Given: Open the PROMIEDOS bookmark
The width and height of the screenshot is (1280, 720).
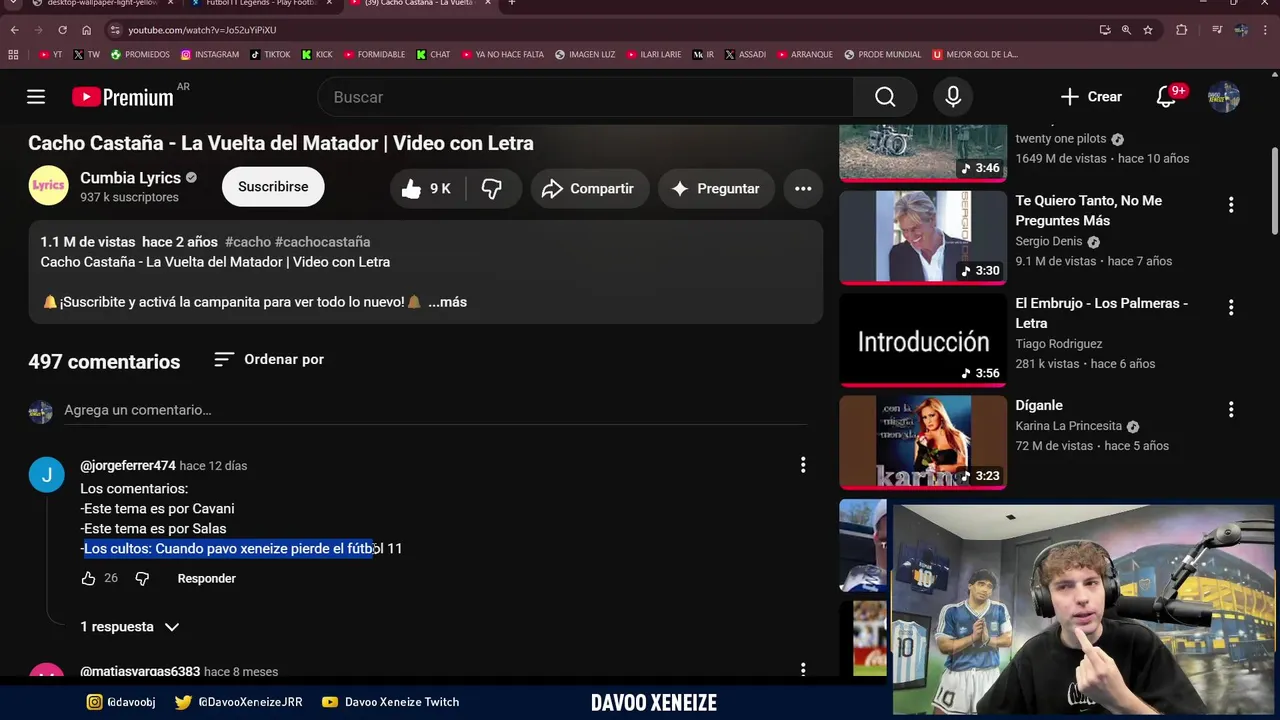Looking at the screenshot, I should (141, 55).
